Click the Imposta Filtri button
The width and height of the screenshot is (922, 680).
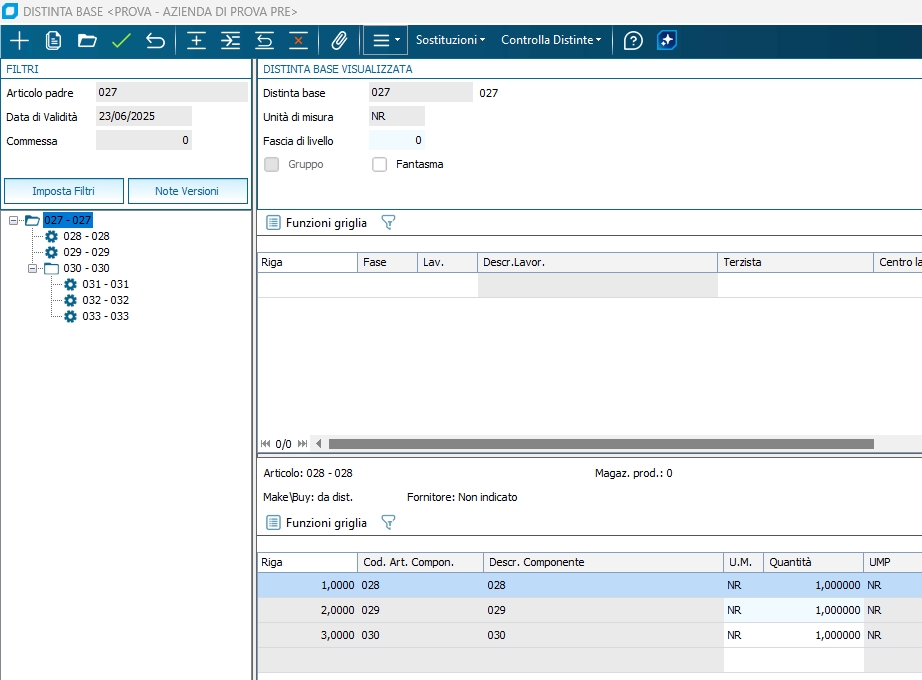point(64,191)
